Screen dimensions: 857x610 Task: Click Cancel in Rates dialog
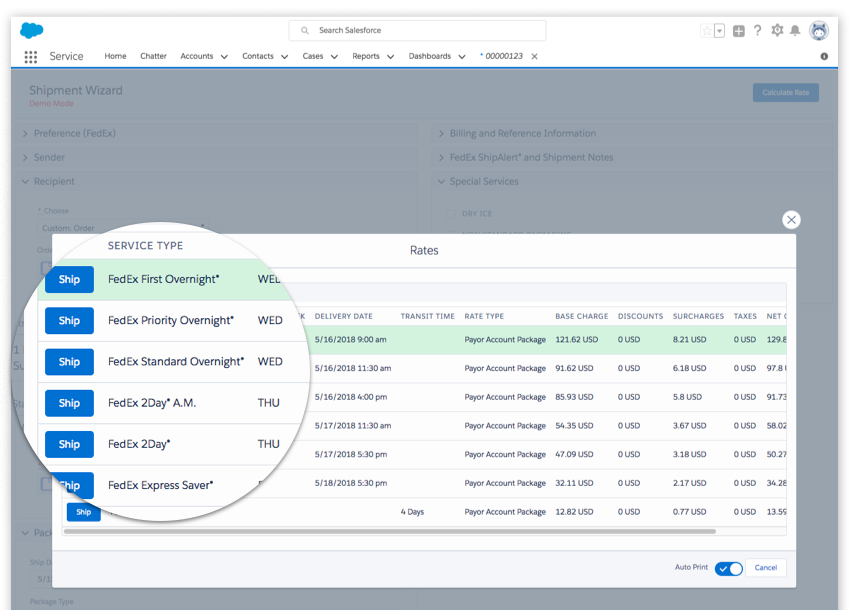tap(766, 568)
